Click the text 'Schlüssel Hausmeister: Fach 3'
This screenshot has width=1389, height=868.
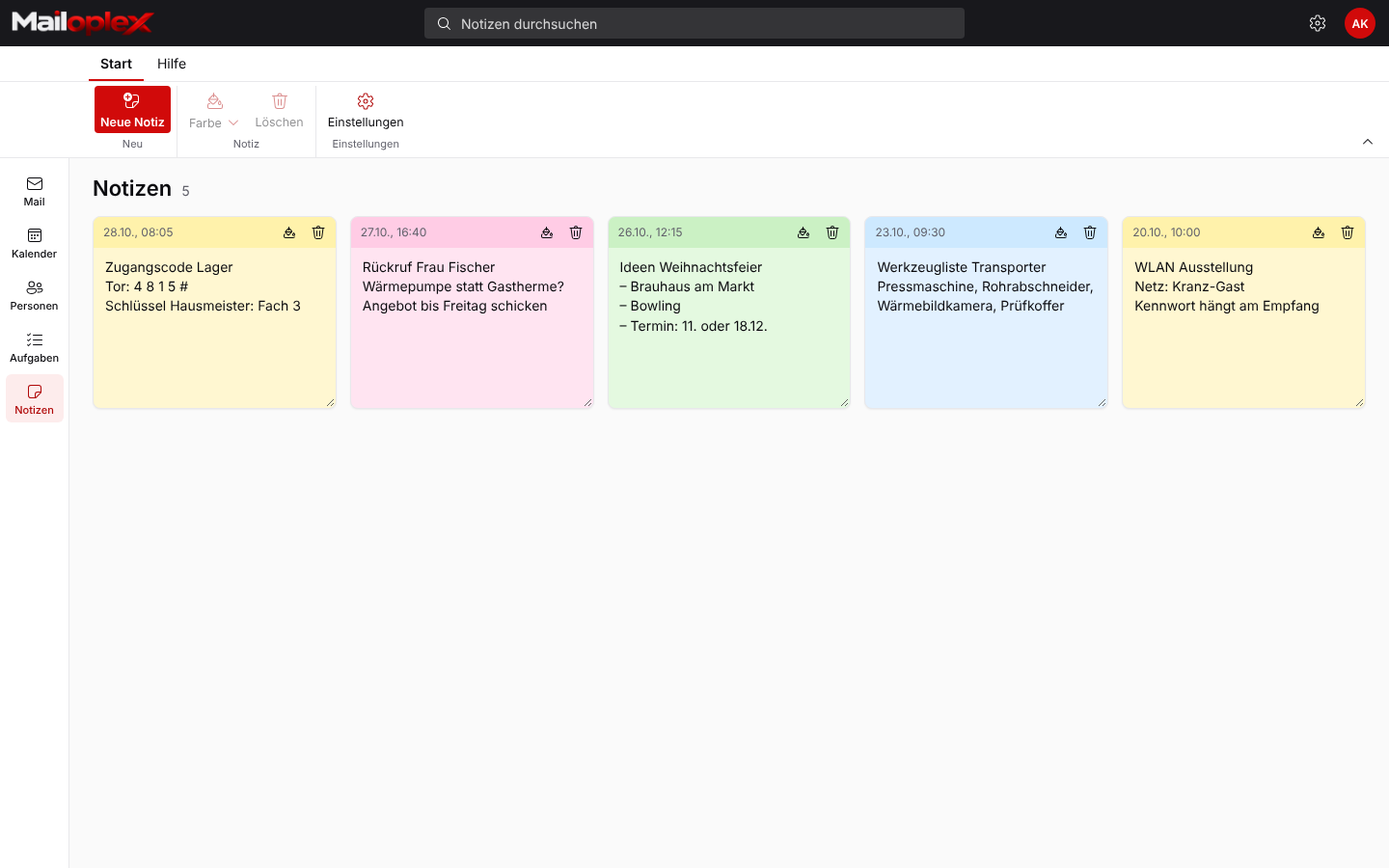(203, 306)
